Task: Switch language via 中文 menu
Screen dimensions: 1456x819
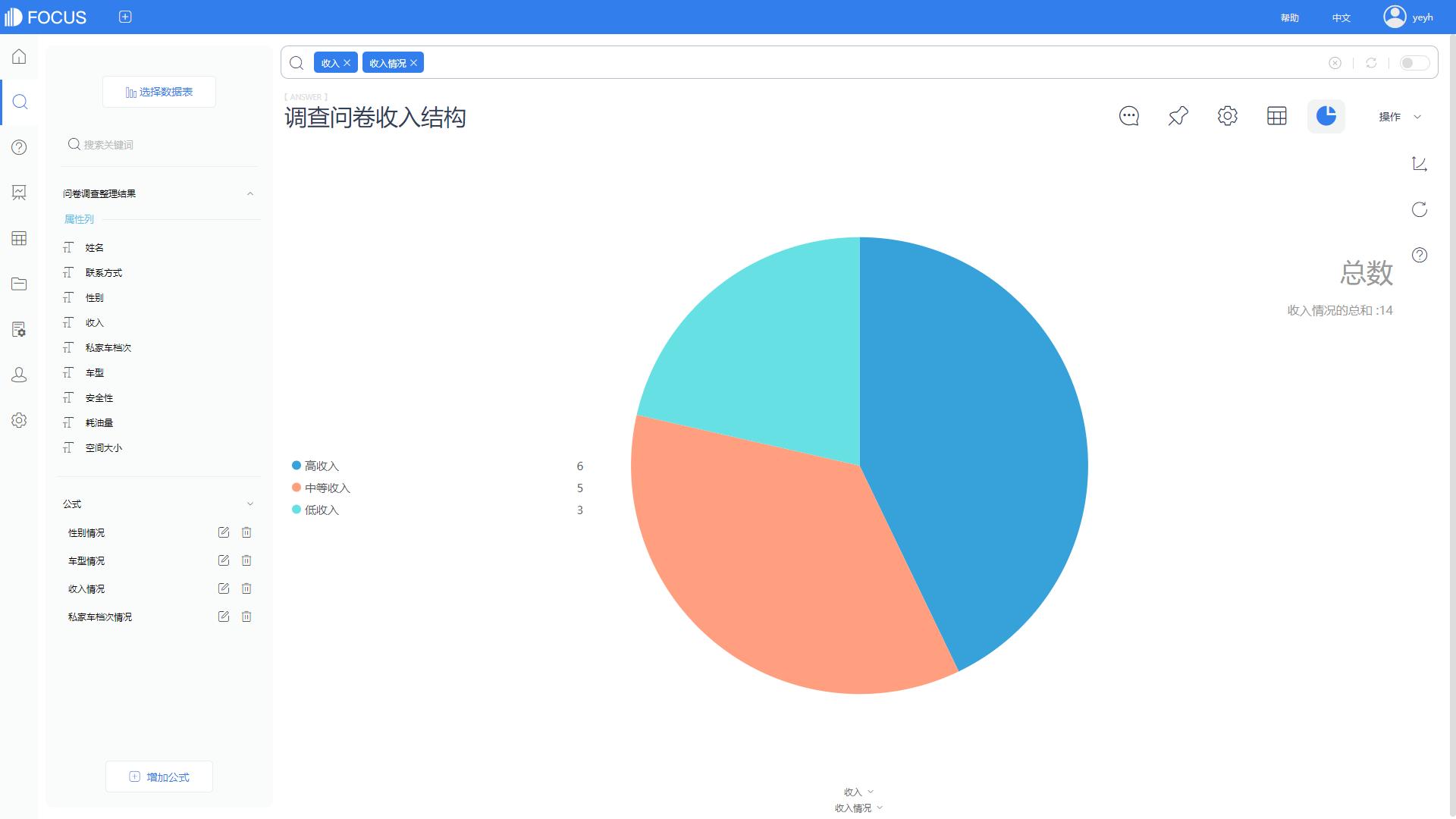Action: [1341, 17]
